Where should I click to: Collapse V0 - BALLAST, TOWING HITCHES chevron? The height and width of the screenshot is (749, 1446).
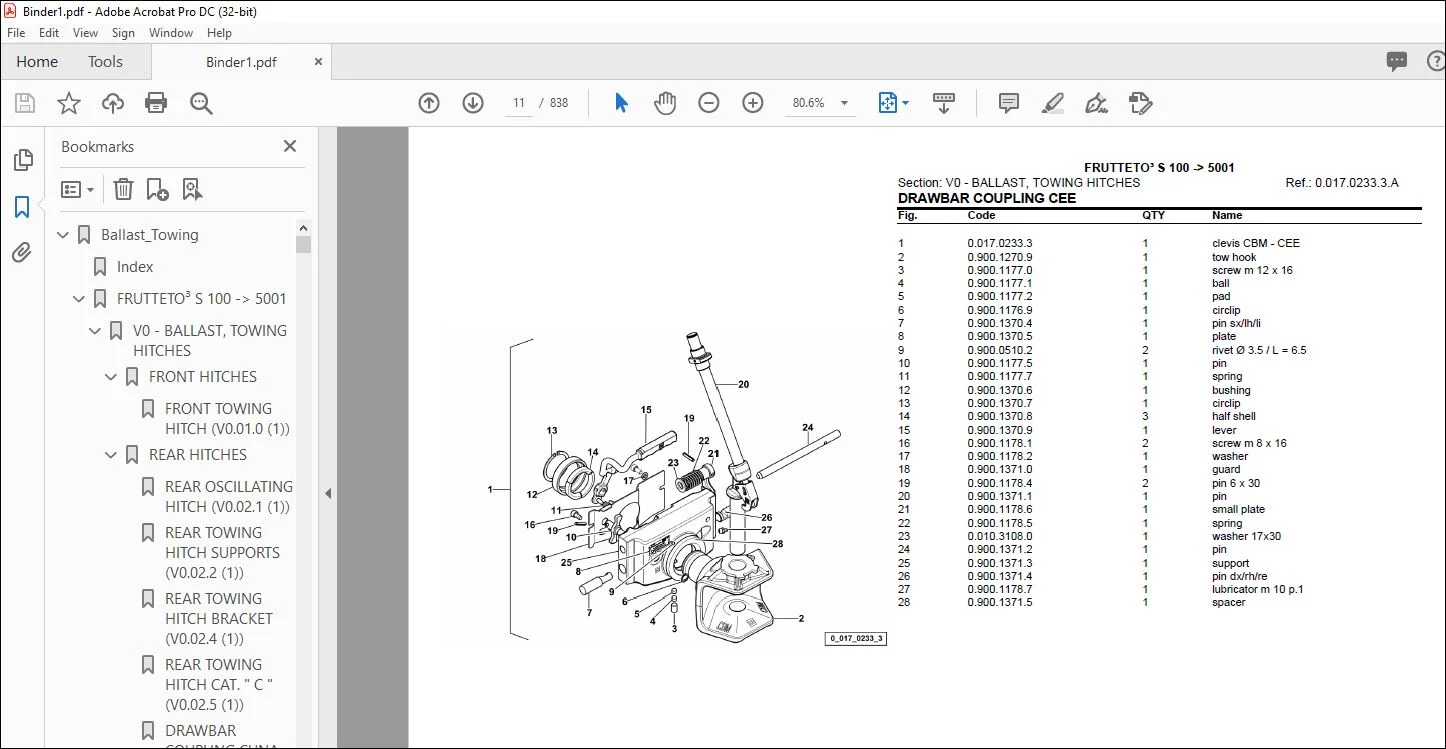(96, 331)
